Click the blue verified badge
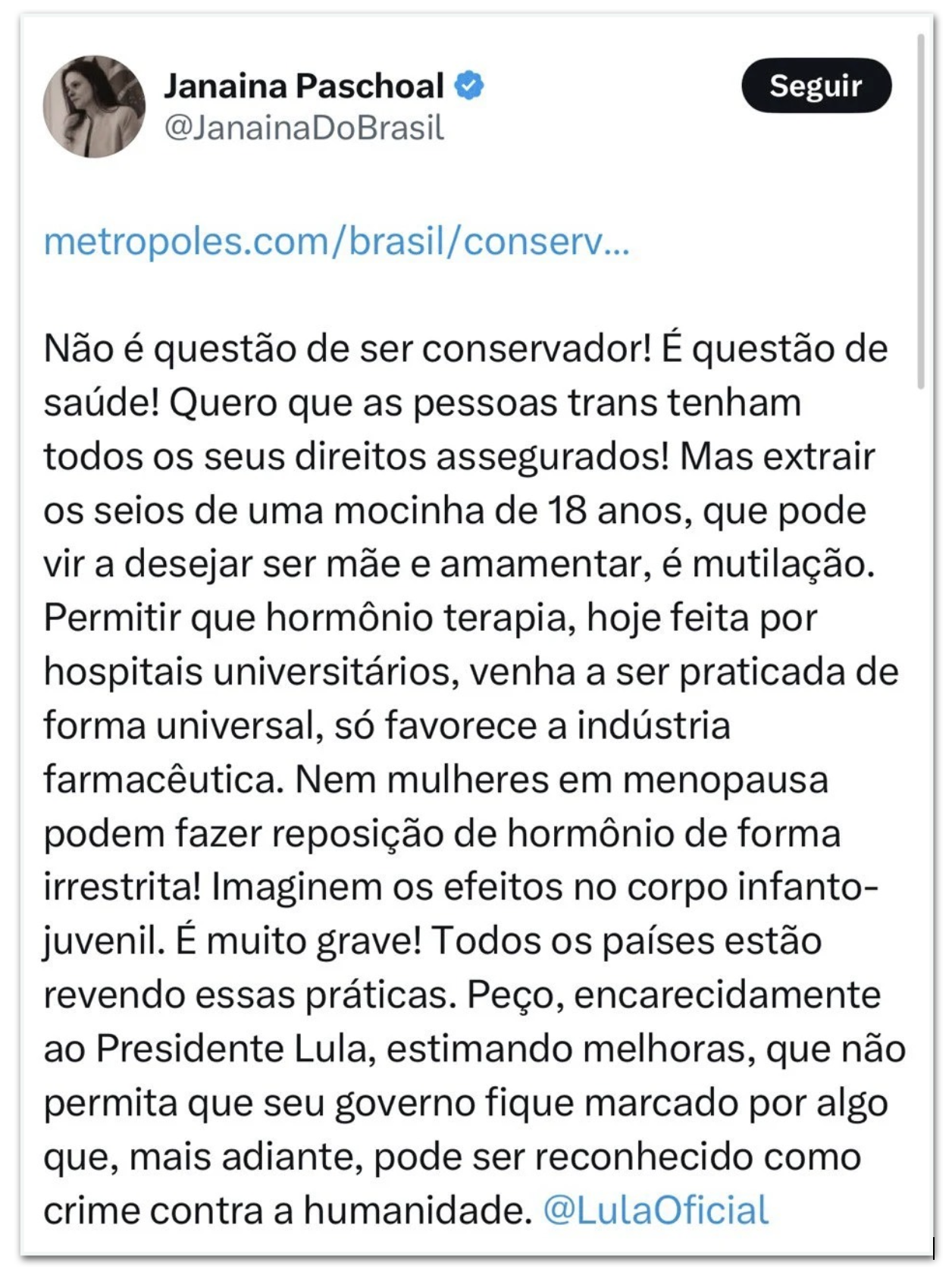 (469, 85)
